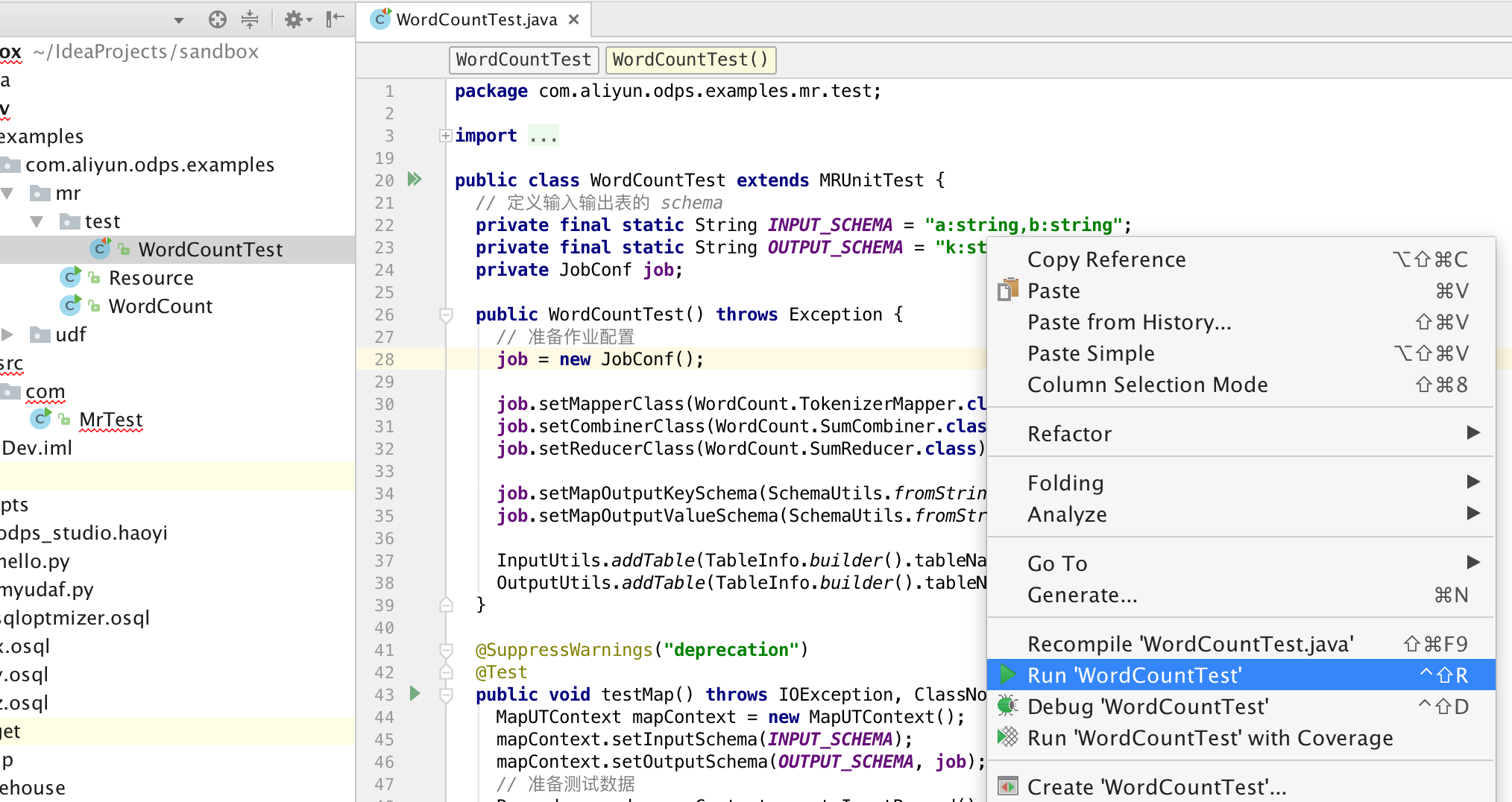The height and width of the screenshot is (802, 1512).
Task: Choose Paste from History... menu item
Action: click(x=1241, y=322)
